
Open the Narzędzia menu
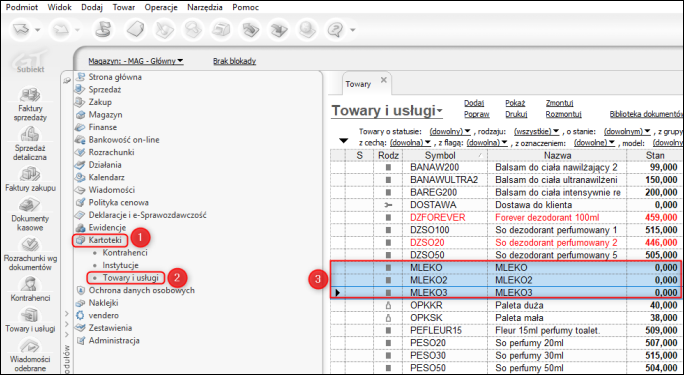[x=205, y=7]
